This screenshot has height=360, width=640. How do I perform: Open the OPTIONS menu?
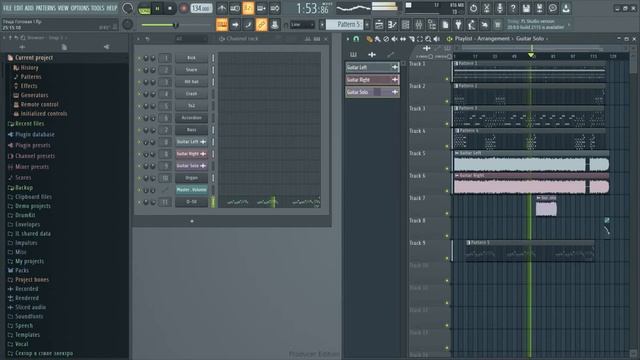(80, 8)
